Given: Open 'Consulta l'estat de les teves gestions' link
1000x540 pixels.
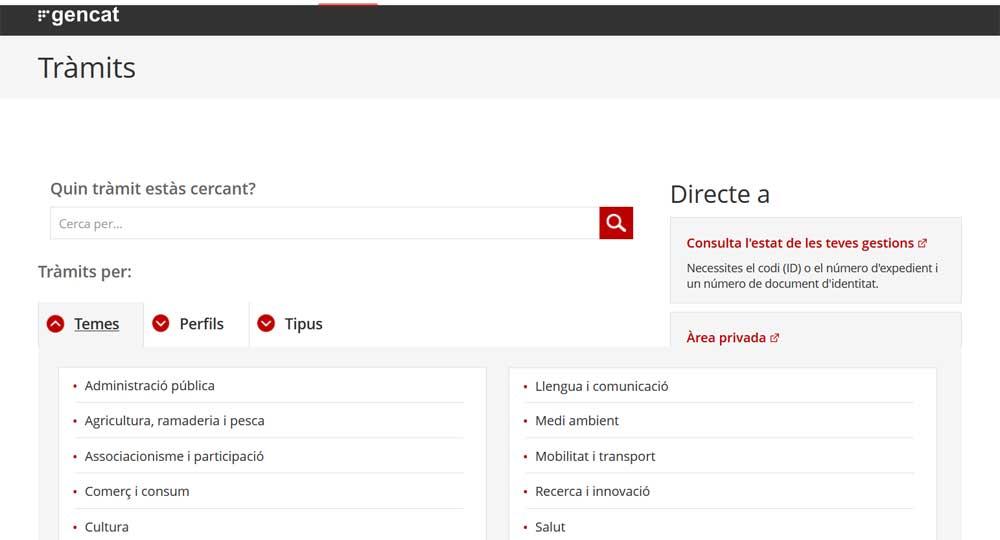Looking at the screenshot, I should point(800,243).
